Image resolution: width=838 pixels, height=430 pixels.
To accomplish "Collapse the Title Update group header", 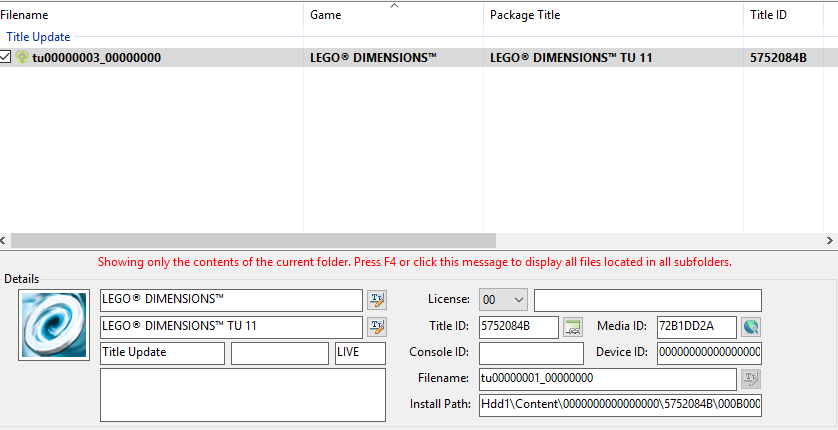I will tap(38, 37).
